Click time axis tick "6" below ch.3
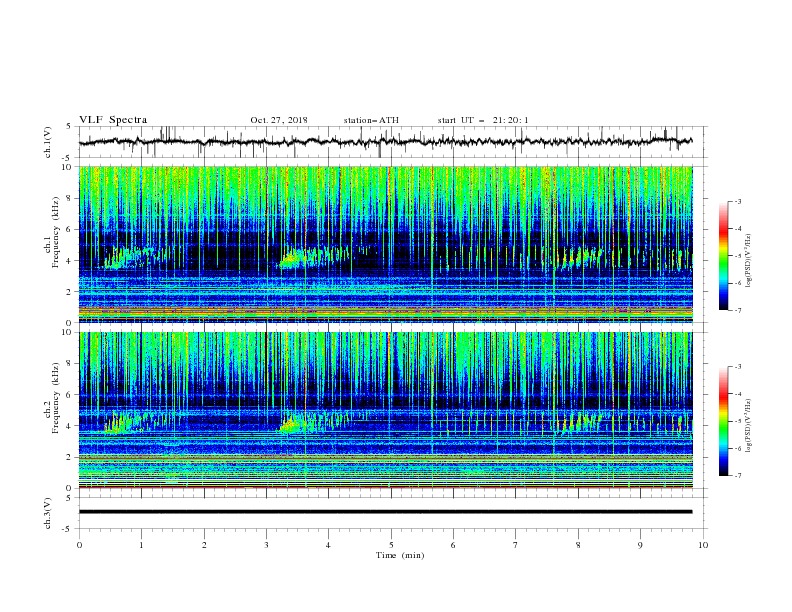The height and width of the screenshot is (612, 792). coord(453,545)
